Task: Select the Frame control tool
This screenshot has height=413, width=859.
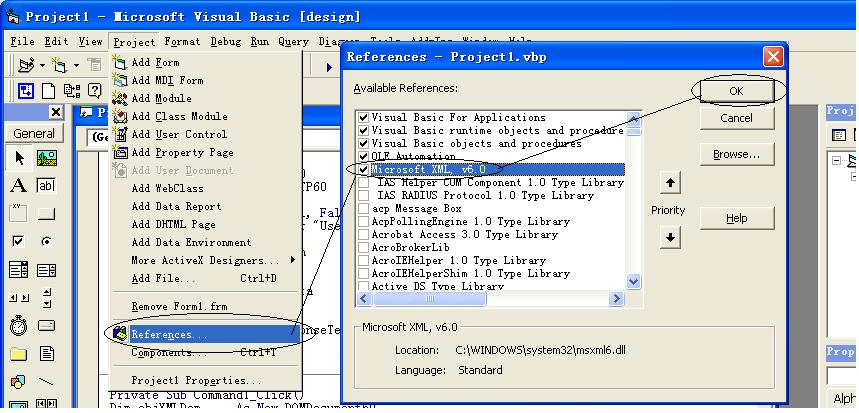Action: coord(19,213)
